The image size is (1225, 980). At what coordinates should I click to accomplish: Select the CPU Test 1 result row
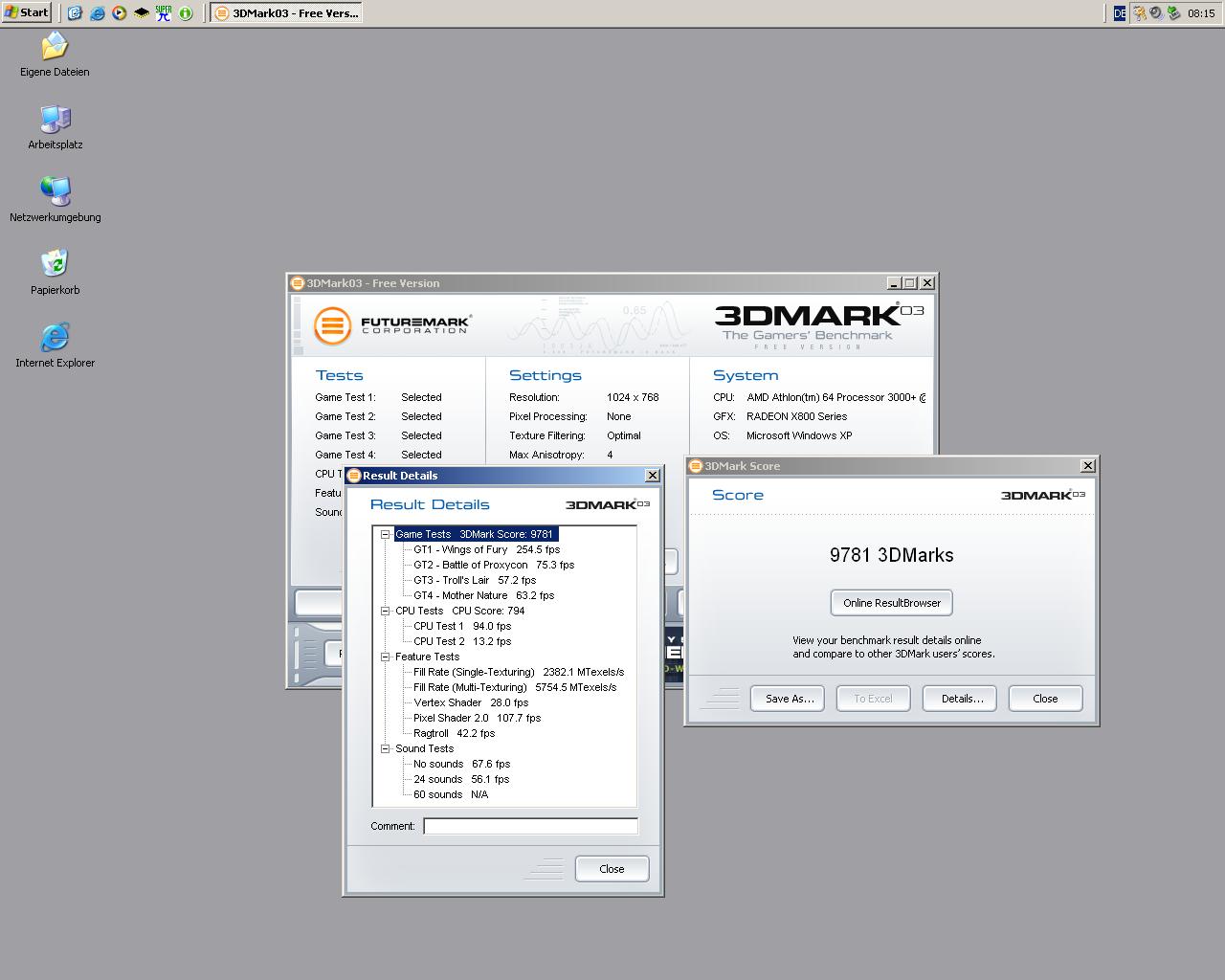pyautogui.click(x=462, y=626)
